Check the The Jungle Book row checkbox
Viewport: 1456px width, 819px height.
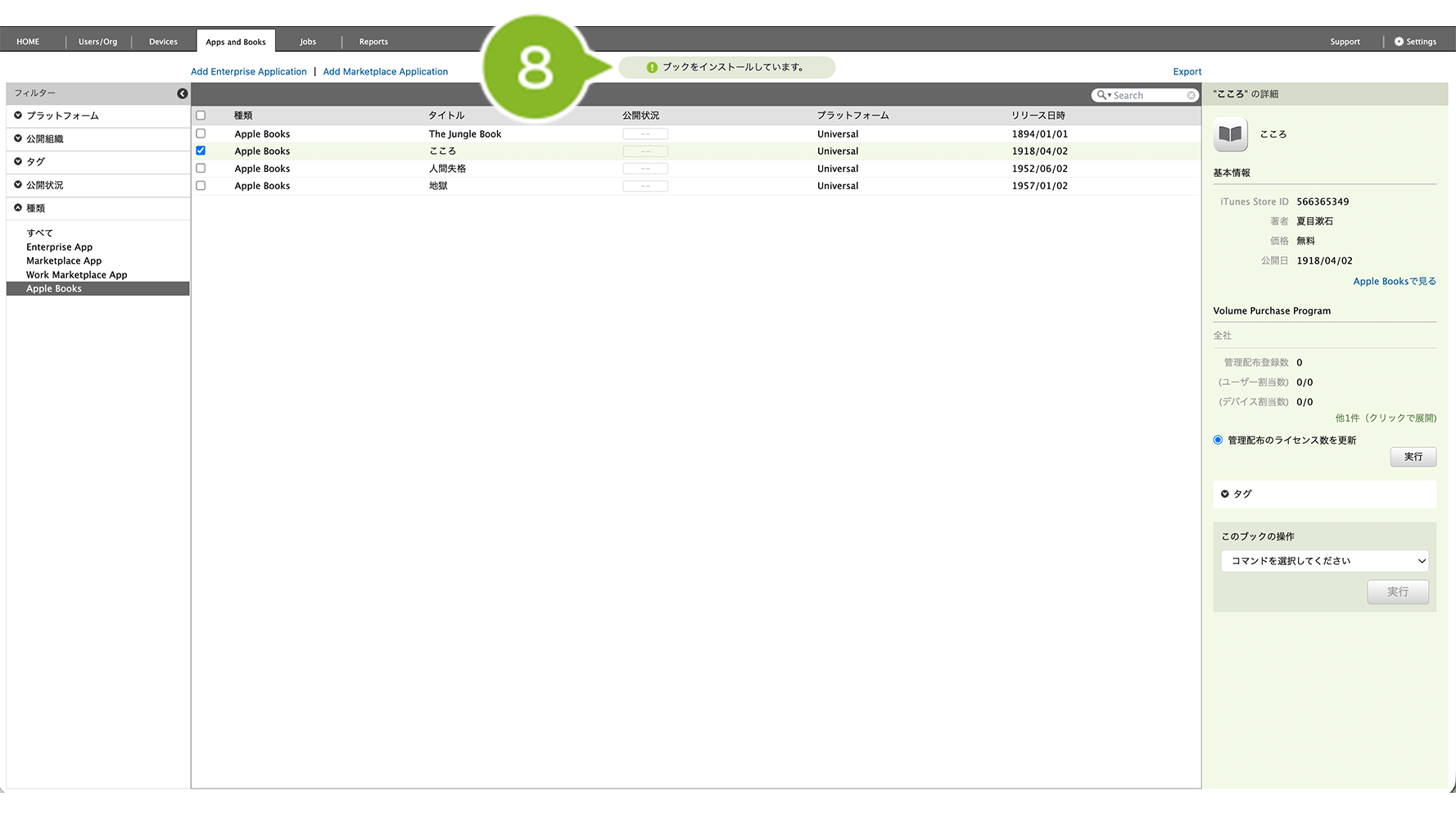[201, 133]
